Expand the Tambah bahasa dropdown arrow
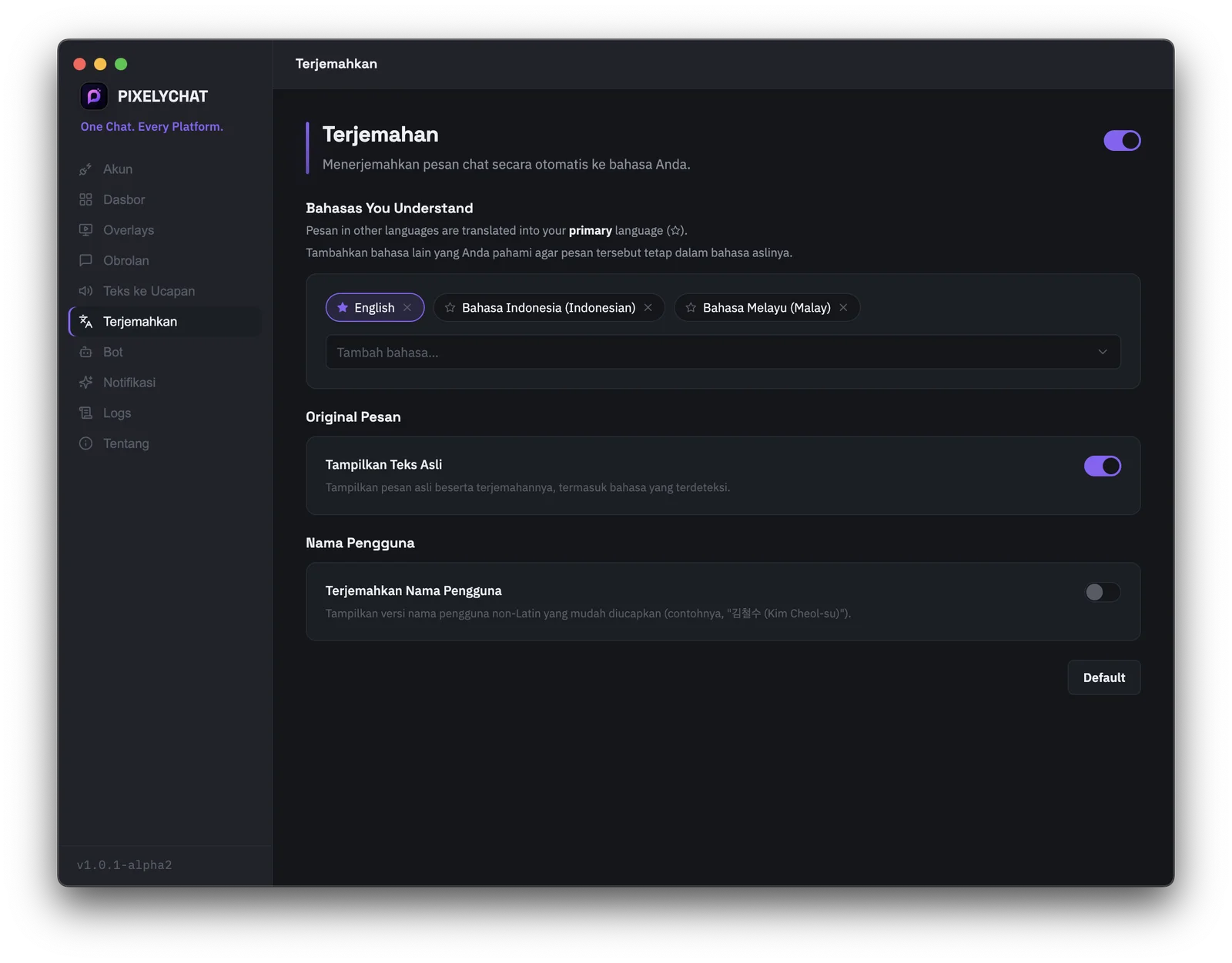The height and width of the screenshot is (963, 1232). 1103,352
